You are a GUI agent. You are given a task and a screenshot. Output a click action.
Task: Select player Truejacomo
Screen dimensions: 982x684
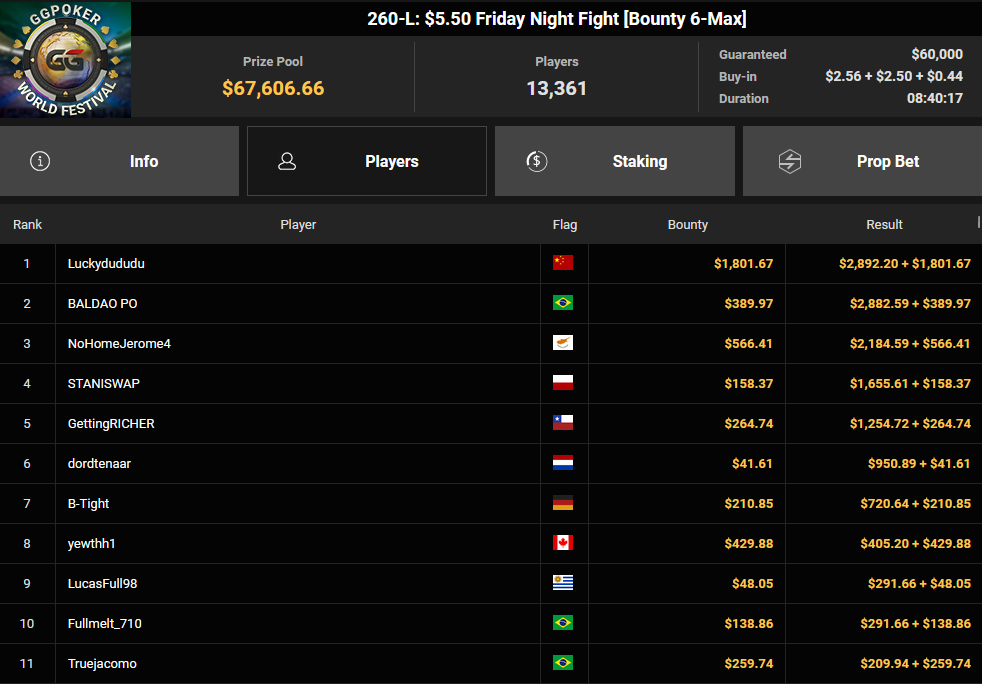tap(102, 664)
